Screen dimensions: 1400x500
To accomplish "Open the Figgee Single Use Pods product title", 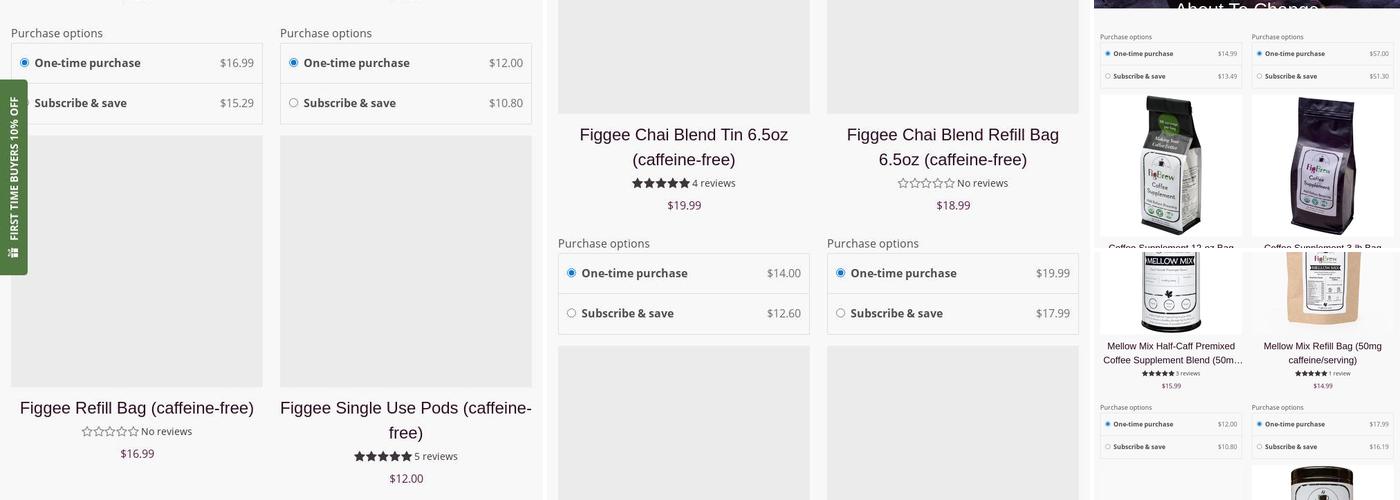I will tap(406, 420).
